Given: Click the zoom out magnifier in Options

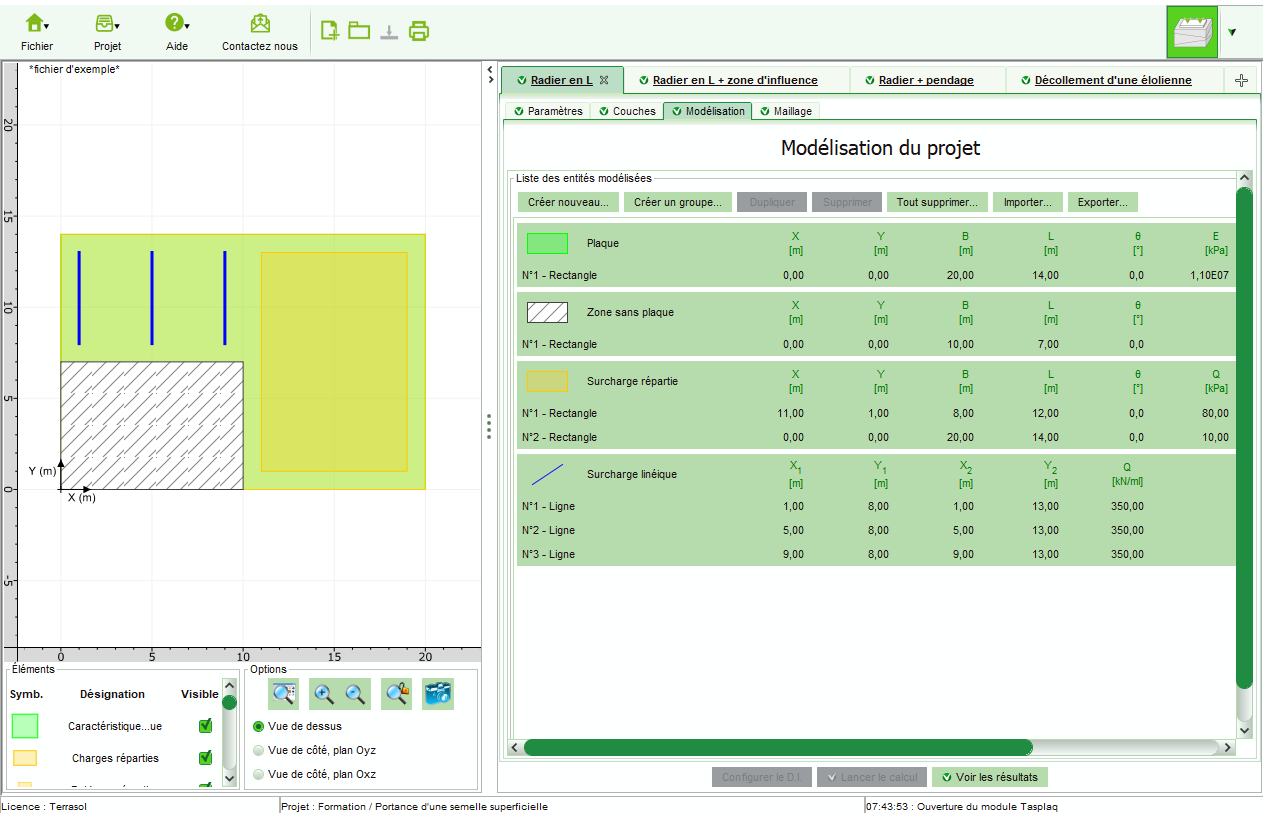Looking at the screenshot, I should pos(356,694).
